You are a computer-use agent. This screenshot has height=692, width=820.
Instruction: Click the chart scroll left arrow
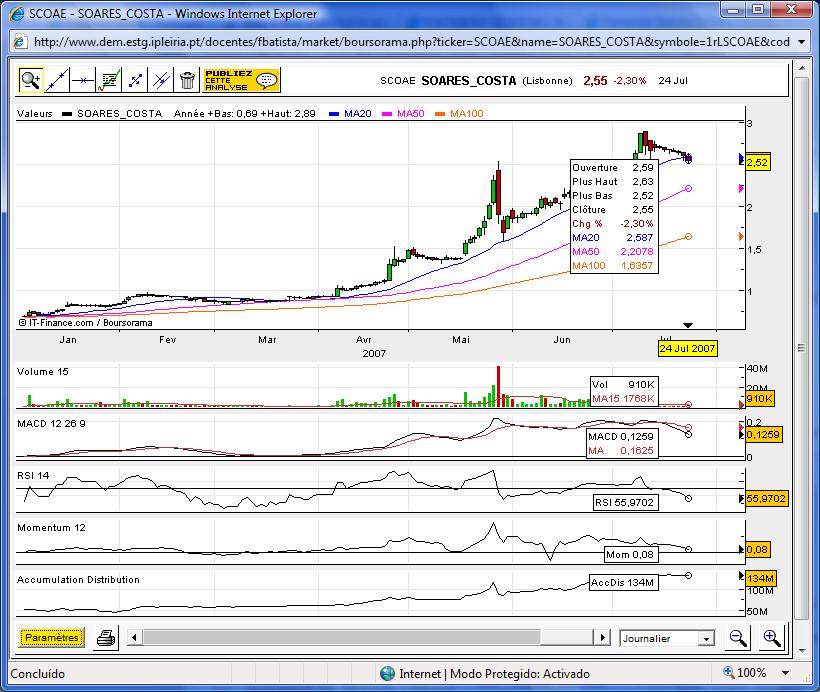[134, 638]
